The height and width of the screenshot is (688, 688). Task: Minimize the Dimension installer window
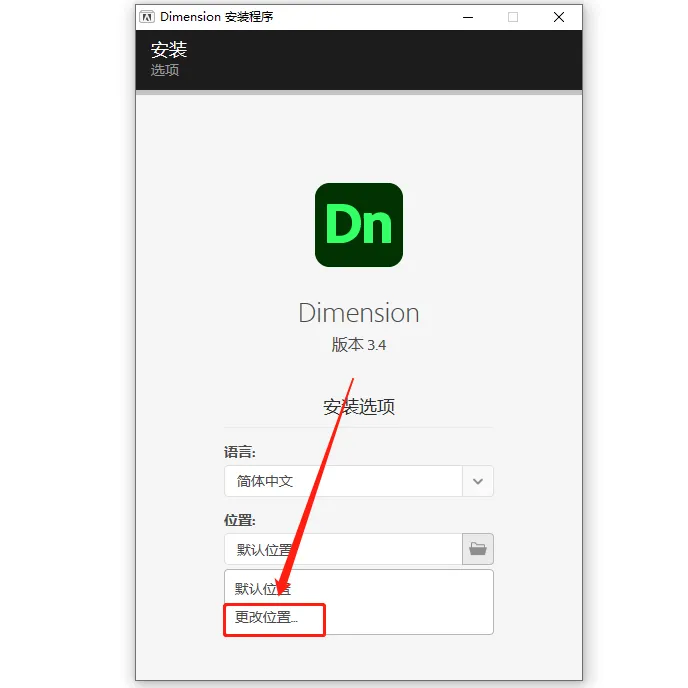click(x=468, y=17)
